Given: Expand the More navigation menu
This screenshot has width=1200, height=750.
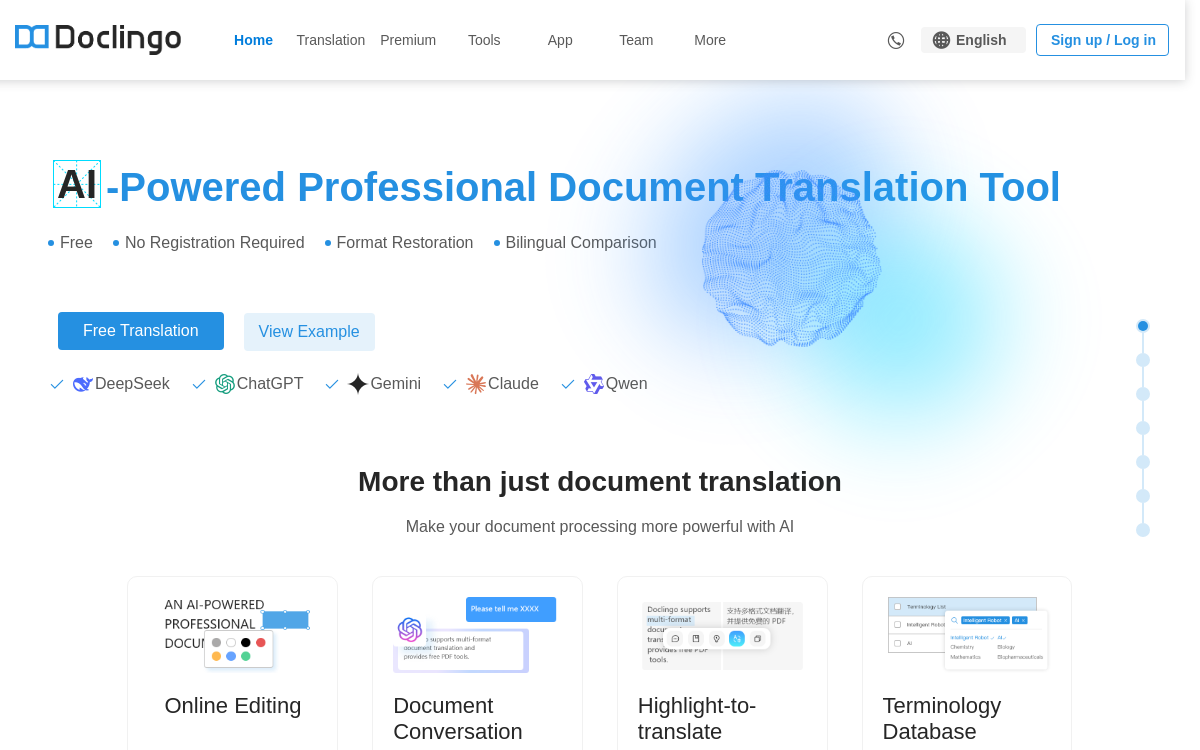Looking at the screenshot, I should click(x=710, y=40).
